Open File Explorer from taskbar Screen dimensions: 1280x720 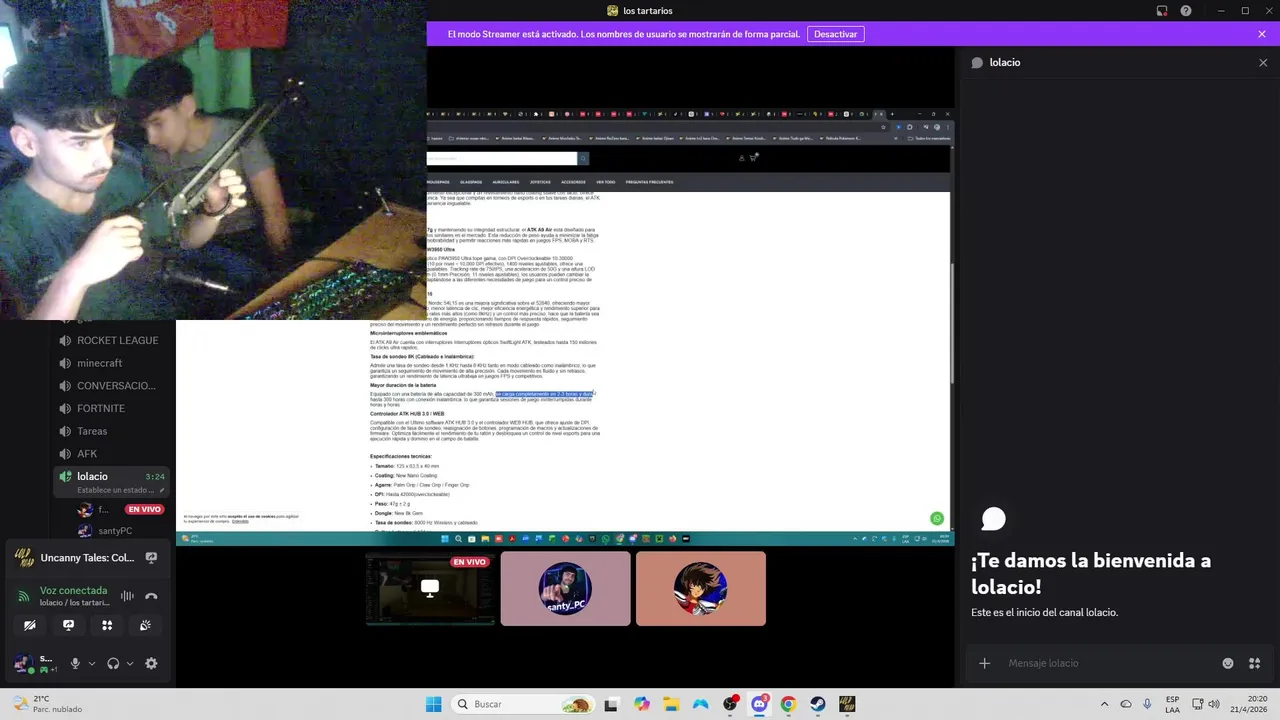pyautogui.click(x=671, y=704)
